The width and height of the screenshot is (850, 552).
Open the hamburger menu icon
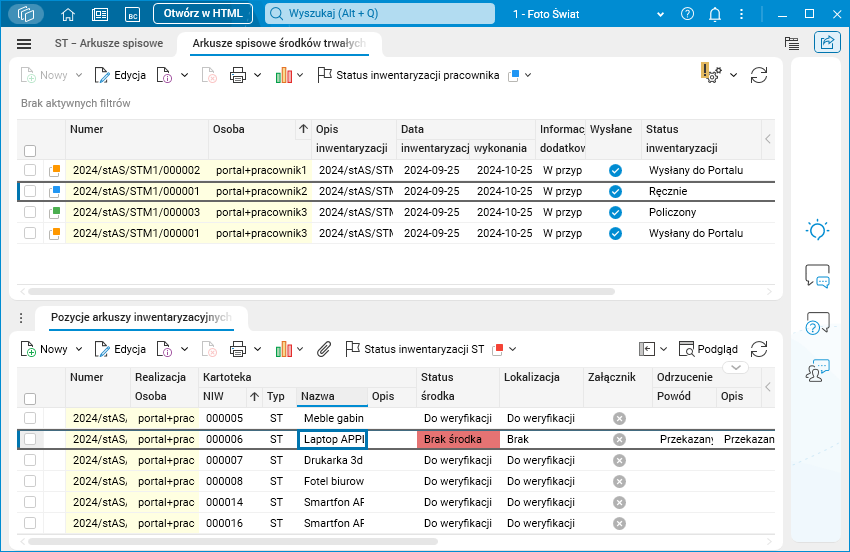tap(24, 44)
